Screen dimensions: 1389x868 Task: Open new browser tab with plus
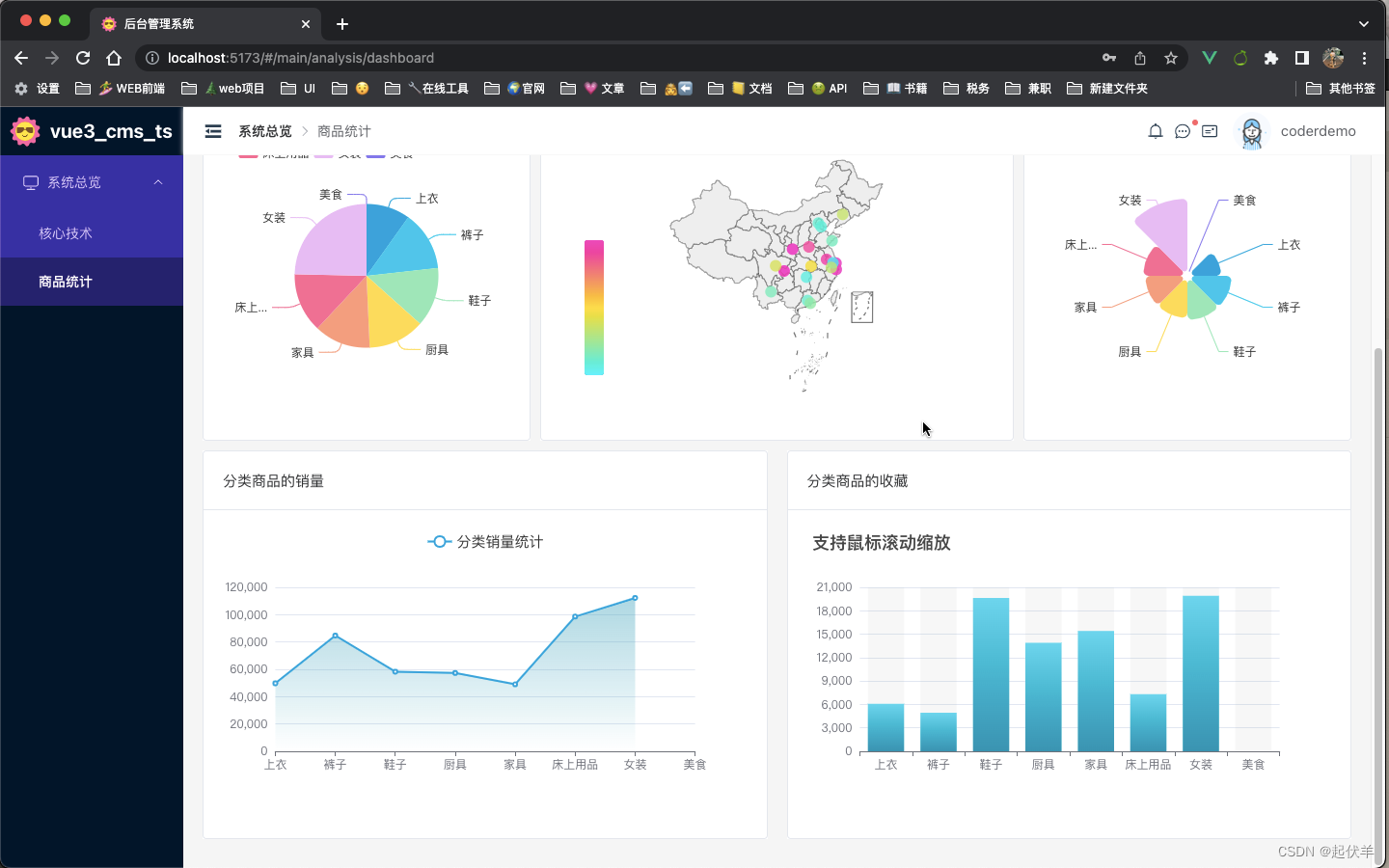point(342,24)
